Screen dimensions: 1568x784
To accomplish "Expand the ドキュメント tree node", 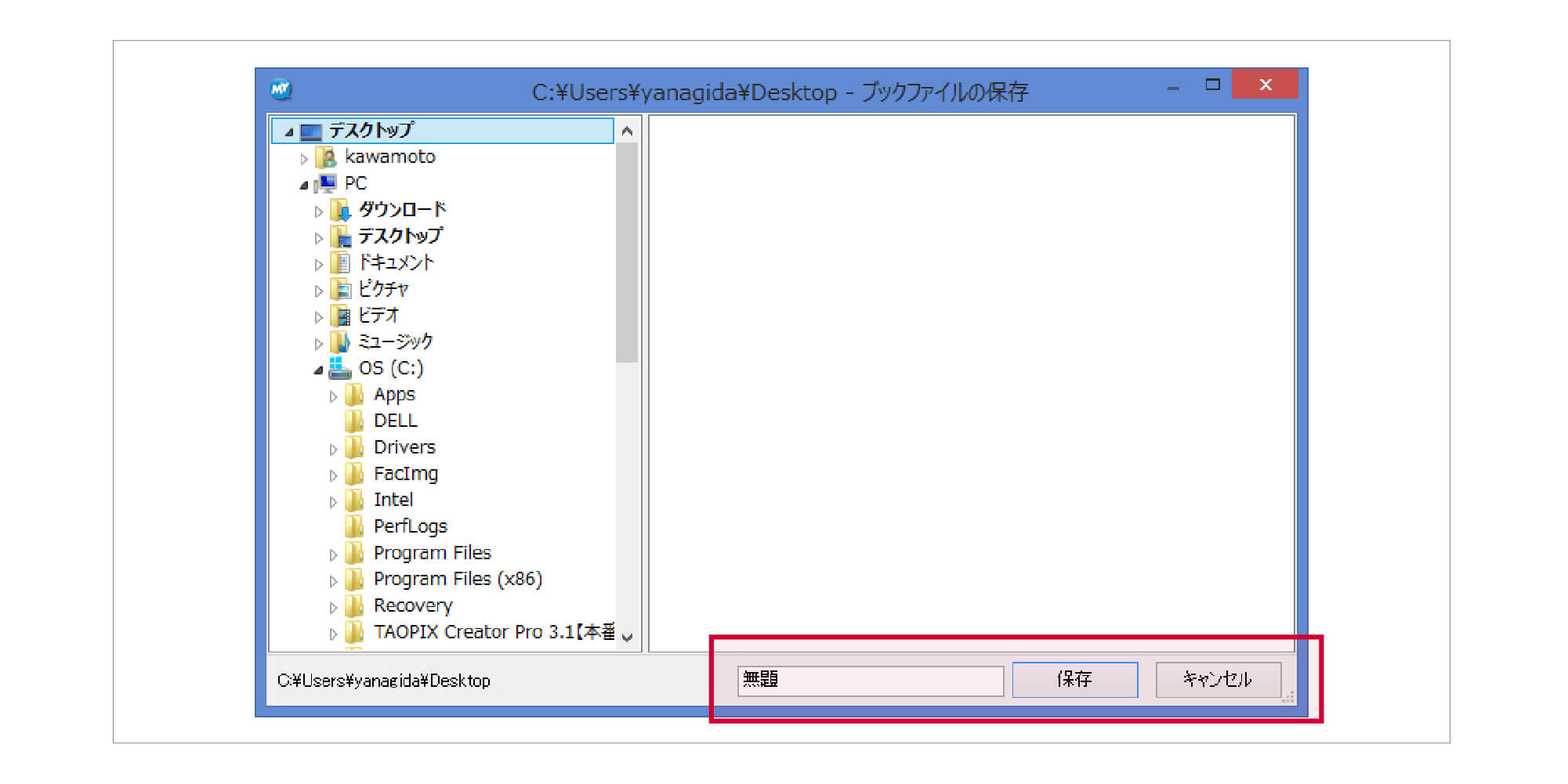I will [x=318, y=265].
